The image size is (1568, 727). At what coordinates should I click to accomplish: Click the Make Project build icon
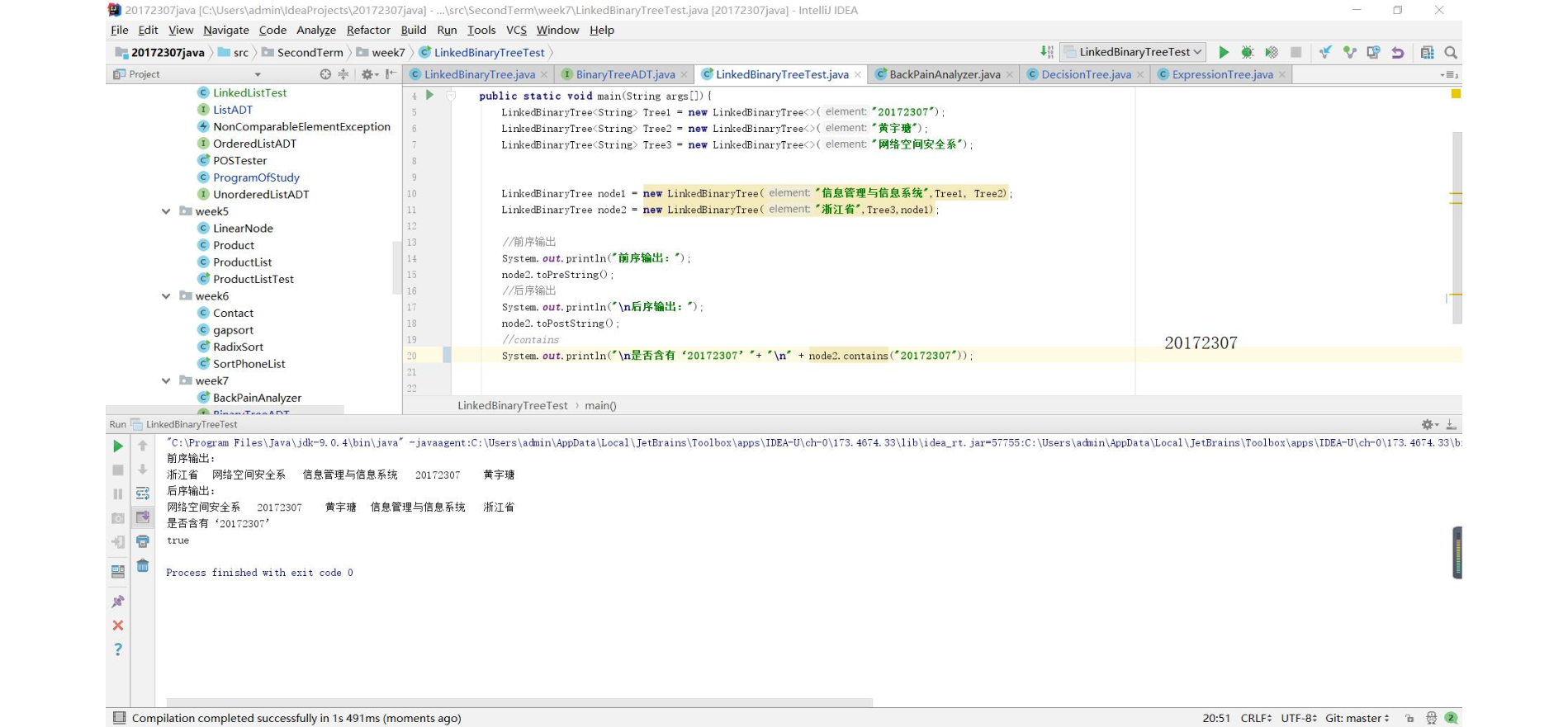tap(1047, 52)
